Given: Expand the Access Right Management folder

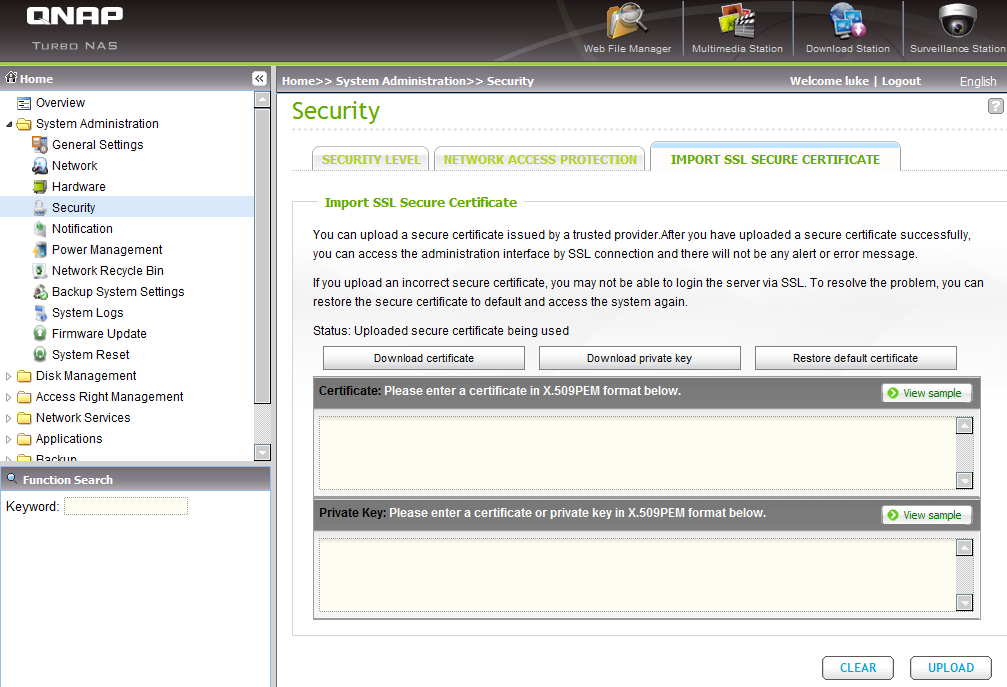Looking at the screenshot, I should [x=10, y=398].
